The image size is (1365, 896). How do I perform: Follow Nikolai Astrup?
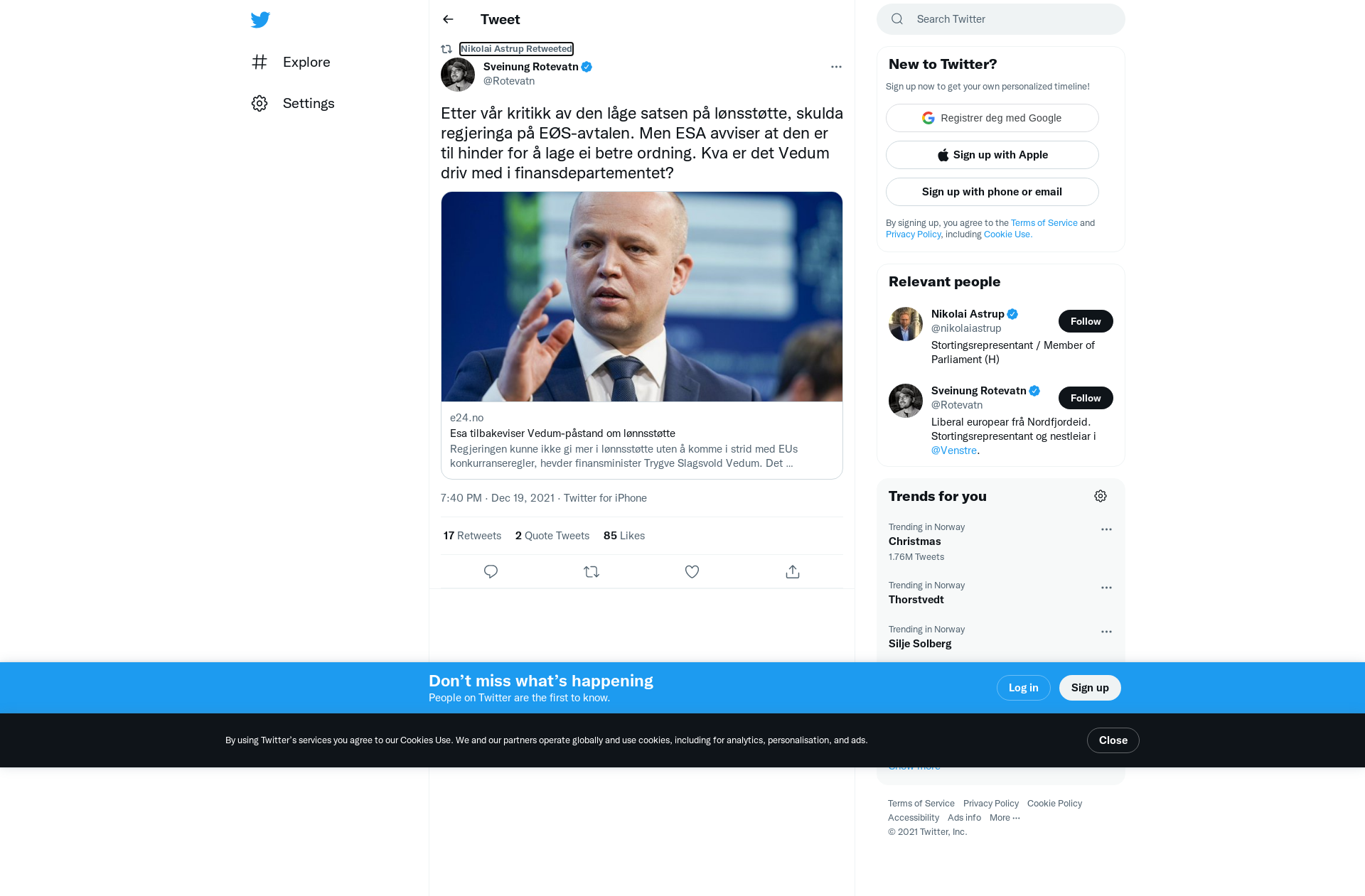[1086, 321]
